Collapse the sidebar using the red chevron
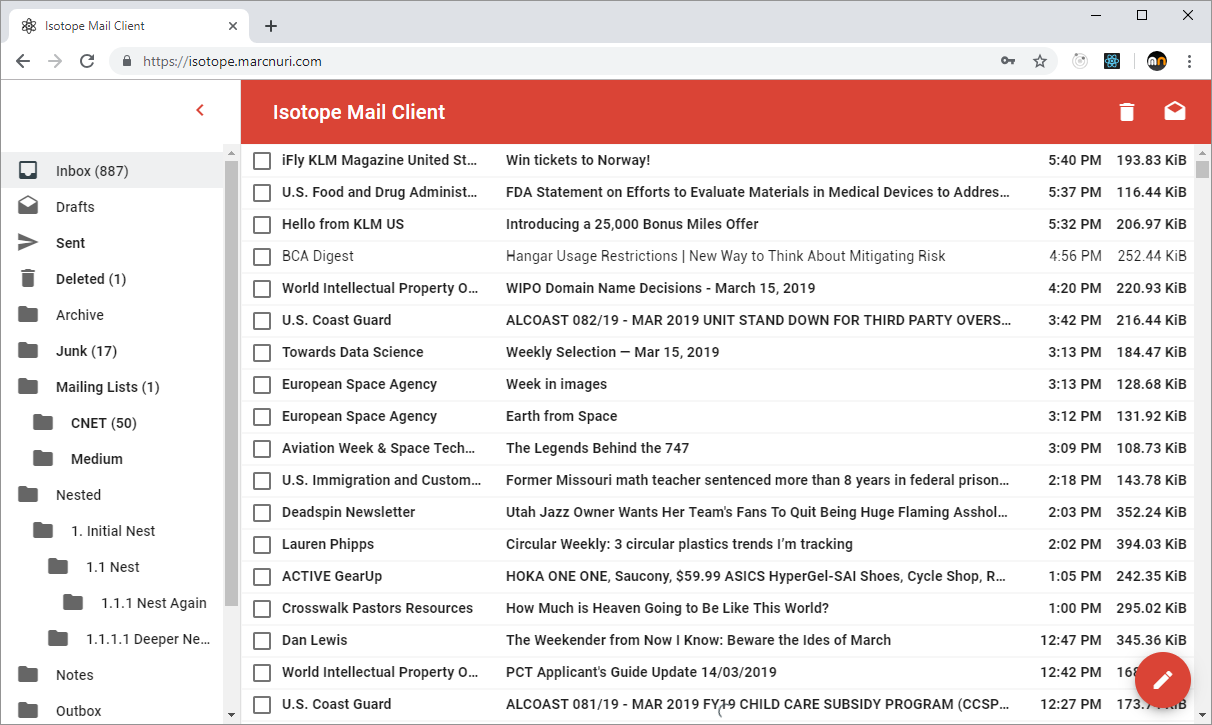The height and width of the screenshot is (725, 1212). coord(200,110)
